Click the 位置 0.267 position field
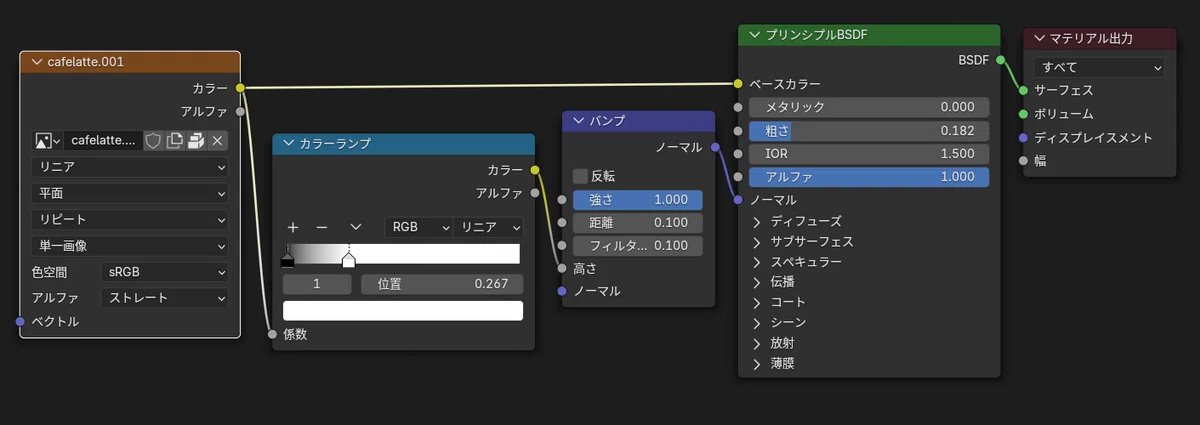1200x425 pixels. [x=442, y=284]
